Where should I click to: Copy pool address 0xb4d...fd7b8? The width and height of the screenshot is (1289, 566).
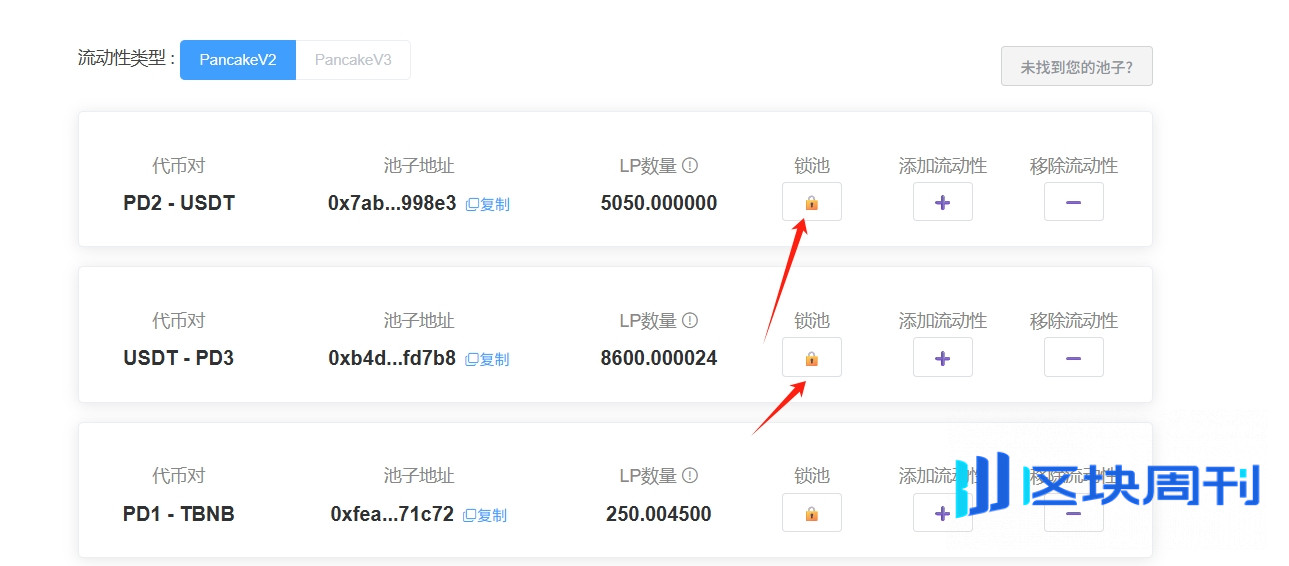487,359
